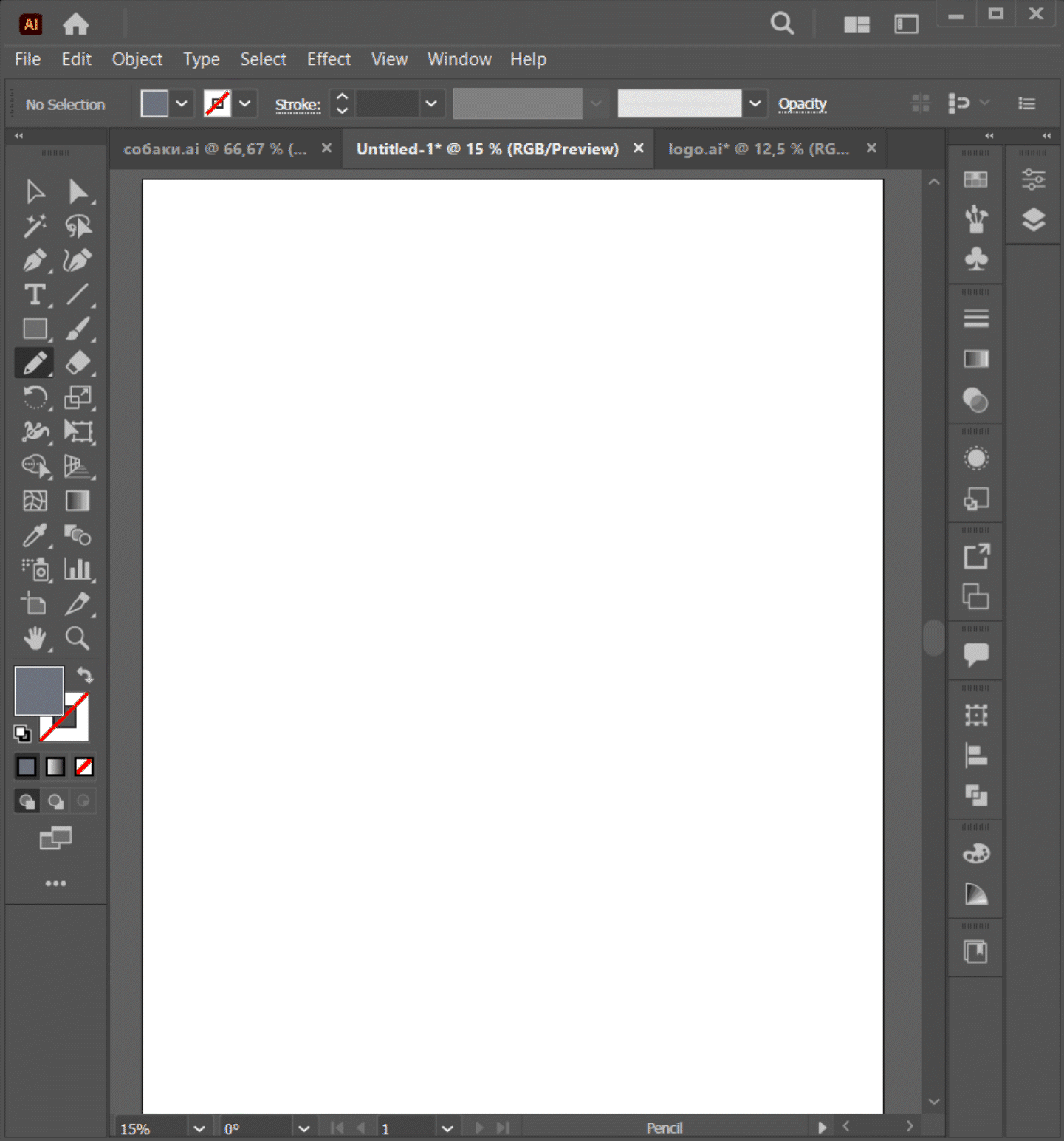Open the stroke weight dropdown

click(431, 104)
